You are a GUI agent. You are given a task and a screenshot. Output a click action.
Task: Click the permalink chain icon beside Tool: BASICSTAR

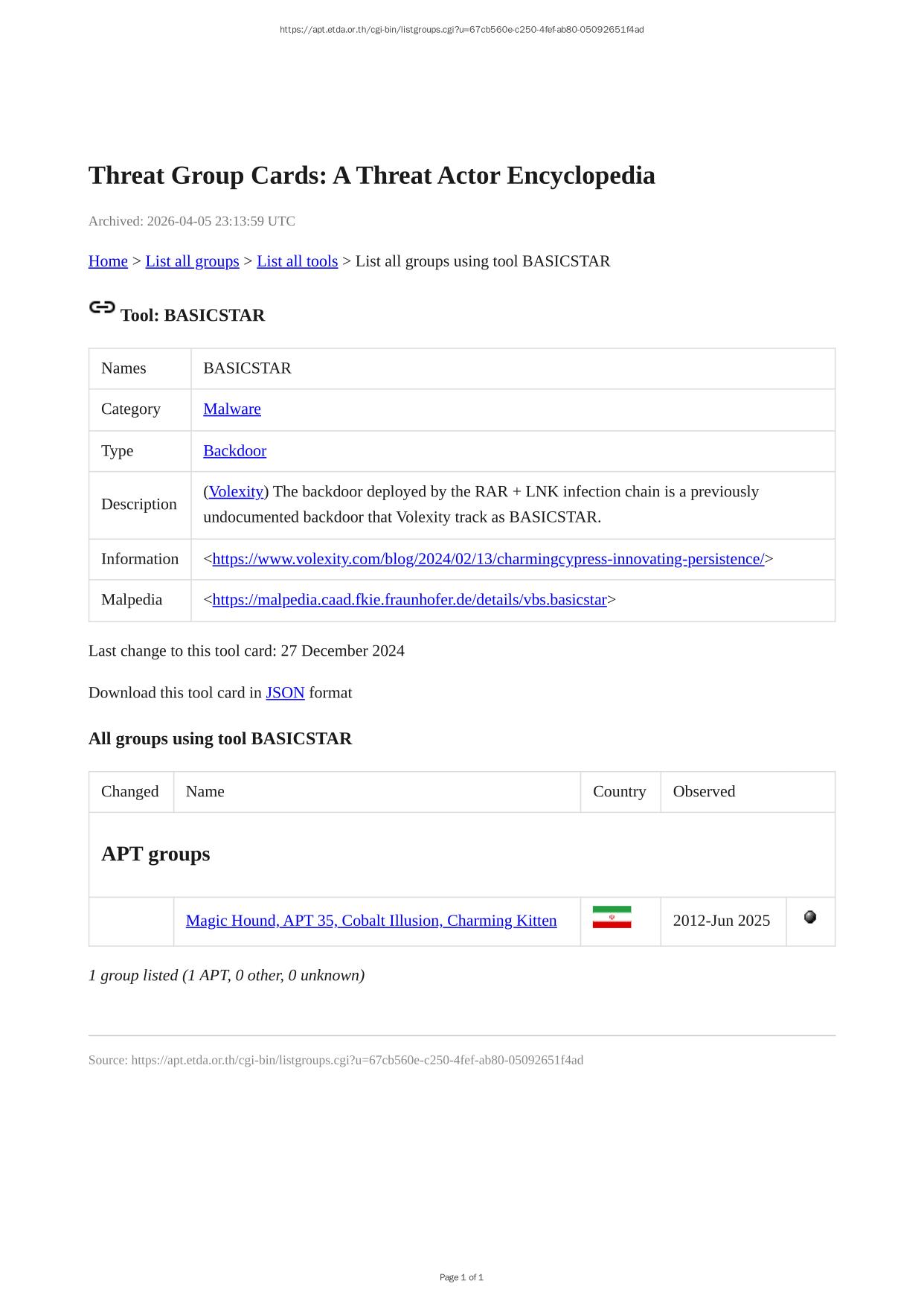click(x=102, y=307)
